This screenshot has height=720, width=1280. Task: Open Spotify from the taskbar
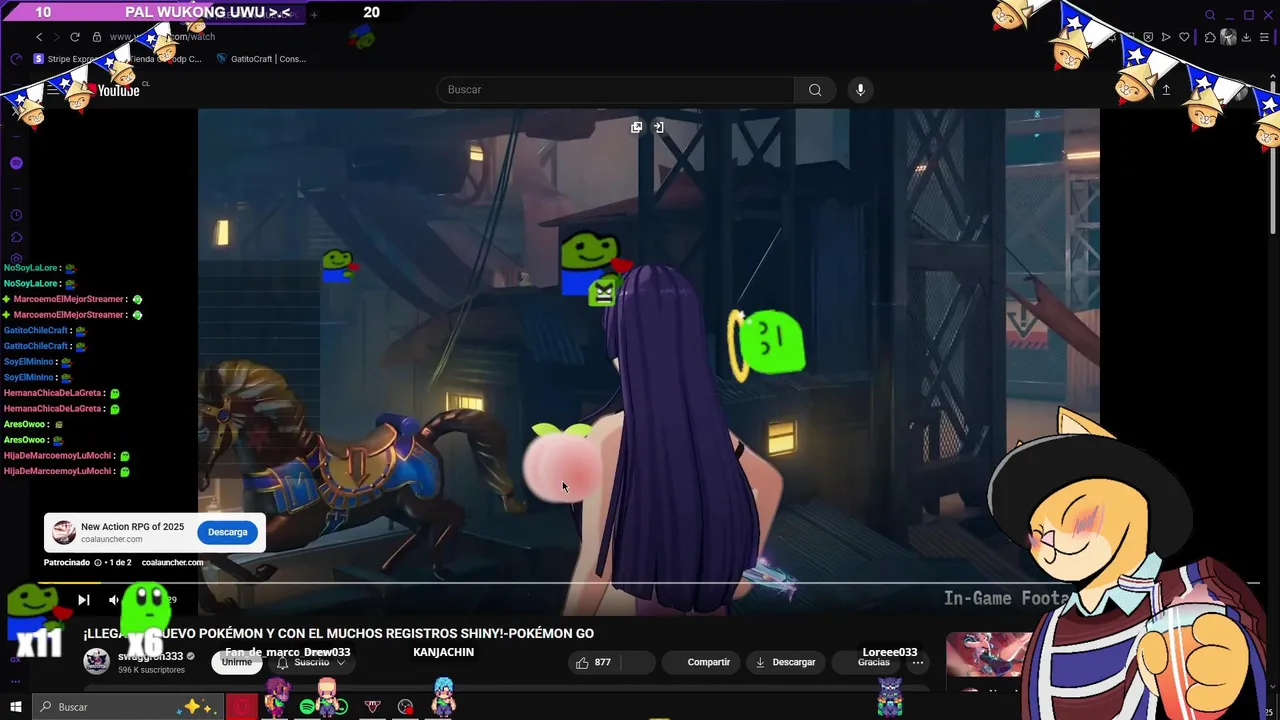[x=308, y=707]
